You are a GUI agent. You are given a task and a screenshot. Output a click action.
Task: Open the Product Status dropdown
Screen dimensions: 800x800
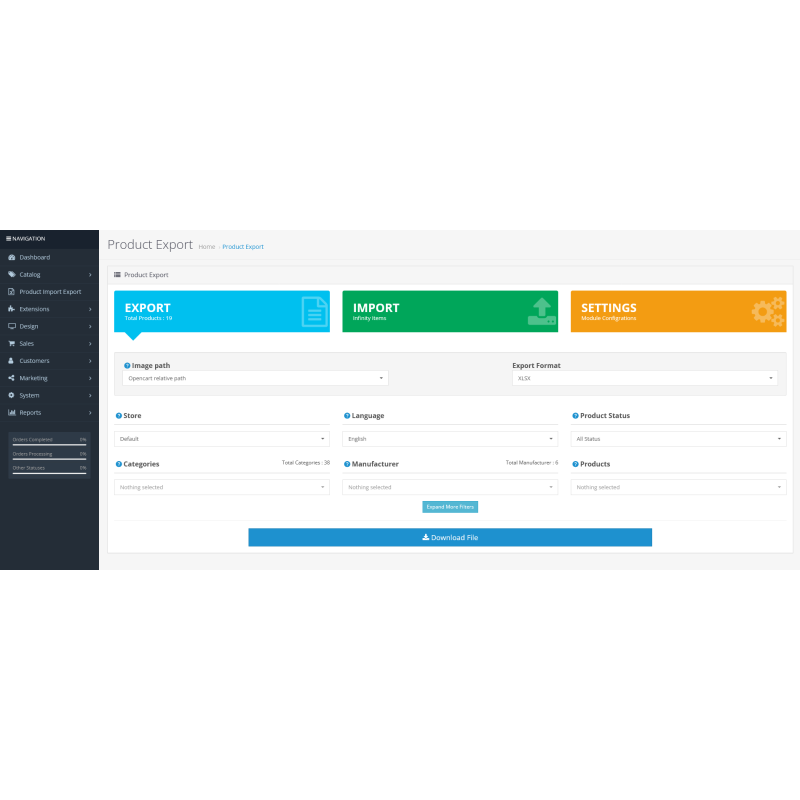point(678,438)
